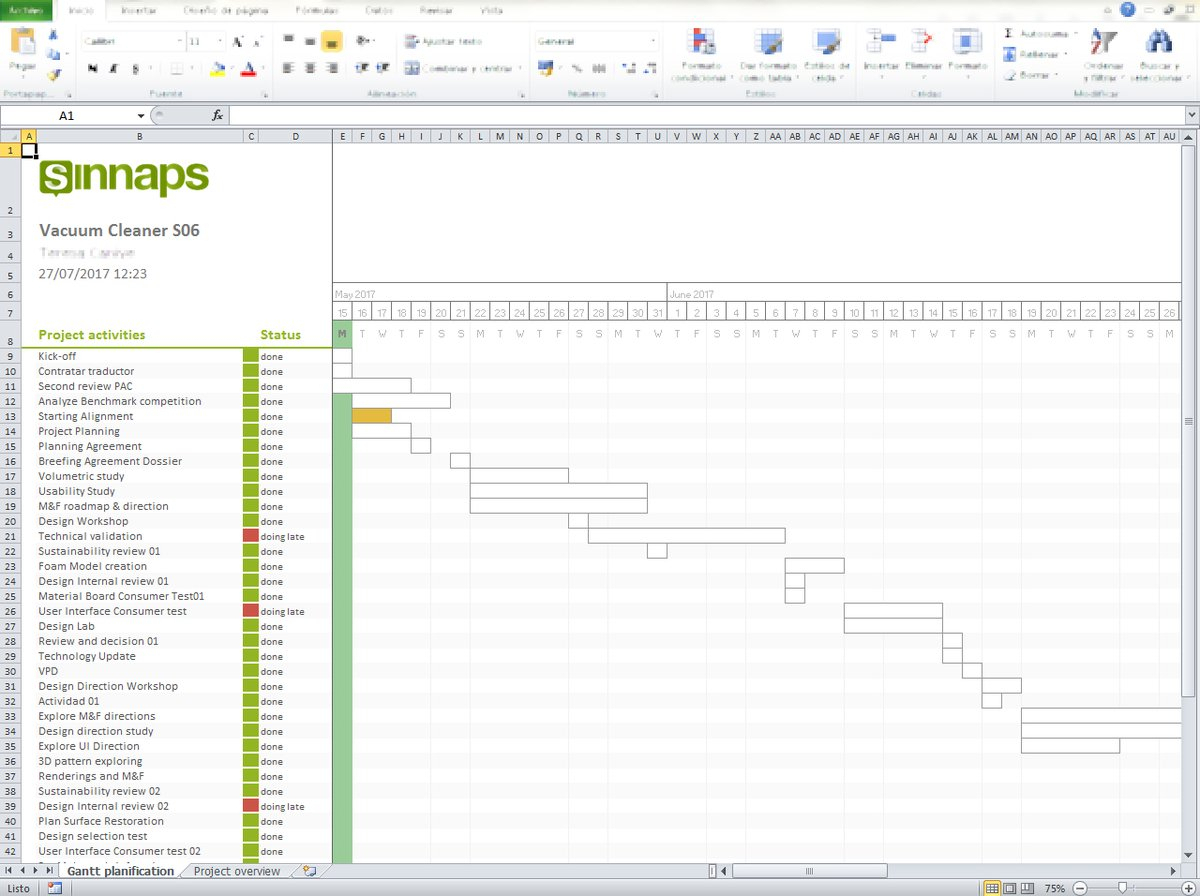
Task: Click the fill color bucket icon
Action: point(218,69)
